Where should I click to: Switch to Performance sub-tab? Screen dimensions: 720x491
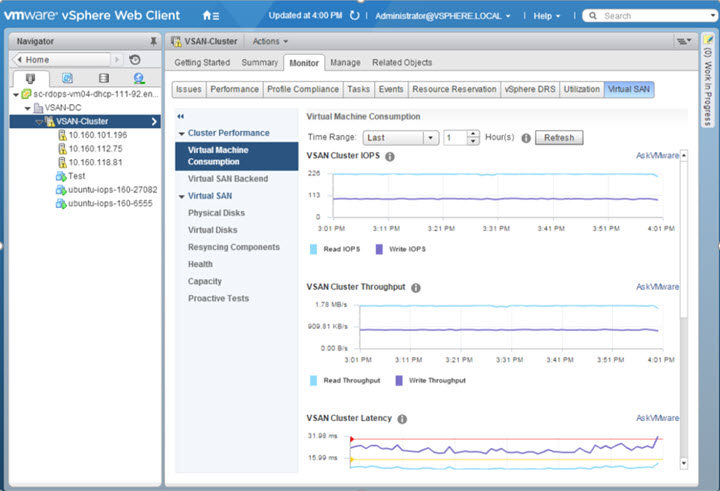pos(235,89)
